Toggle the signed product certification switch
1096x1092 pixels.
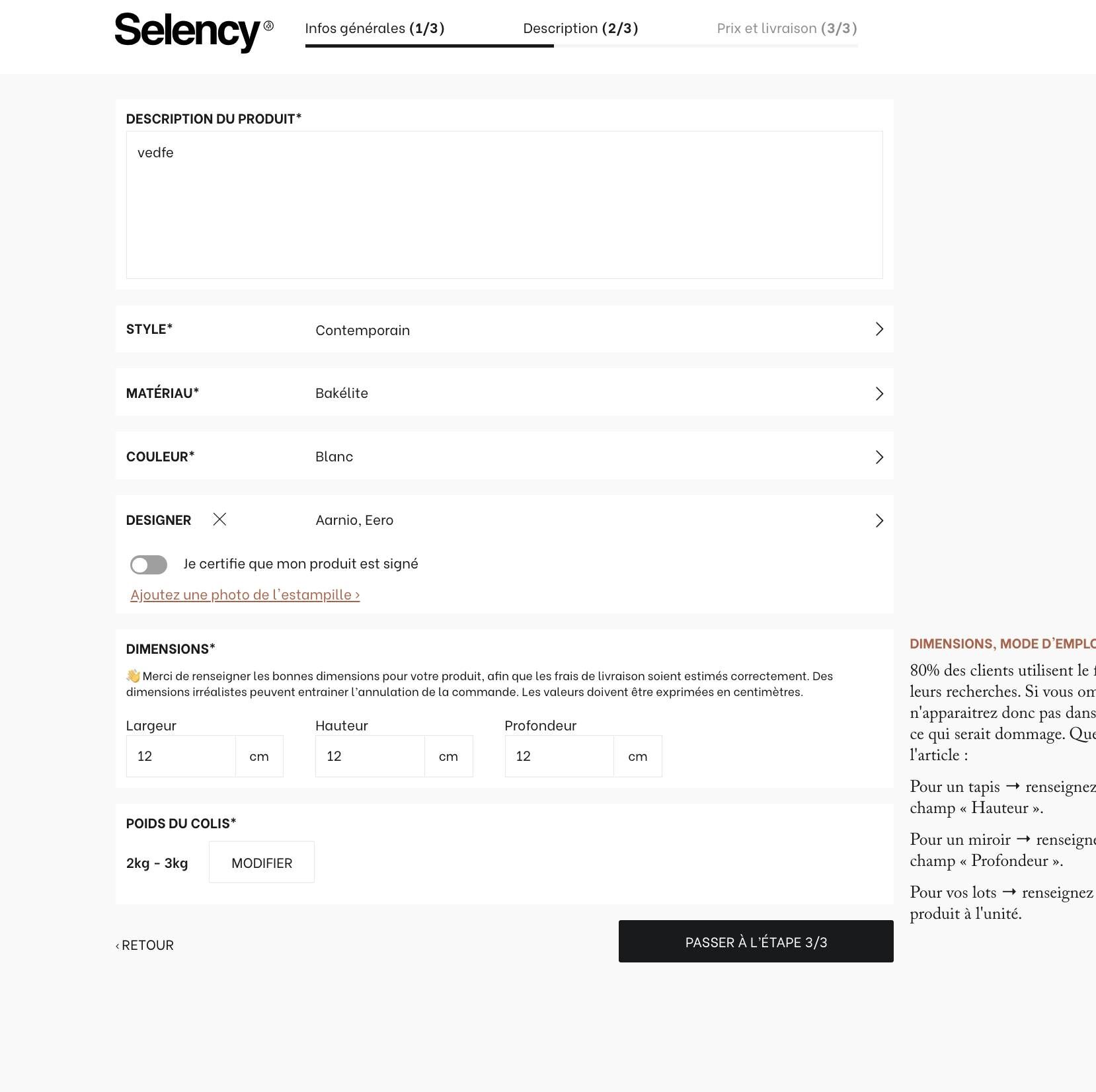pos(149,565)
